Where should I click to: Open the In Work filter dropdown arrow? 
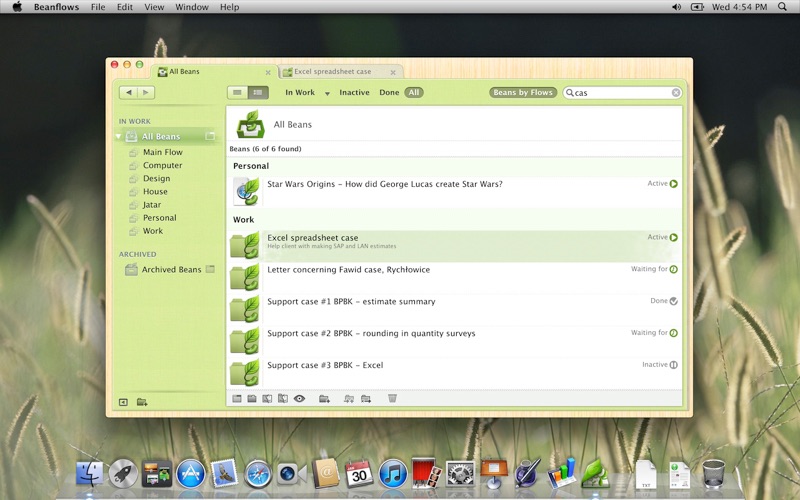tap(327, 93)
